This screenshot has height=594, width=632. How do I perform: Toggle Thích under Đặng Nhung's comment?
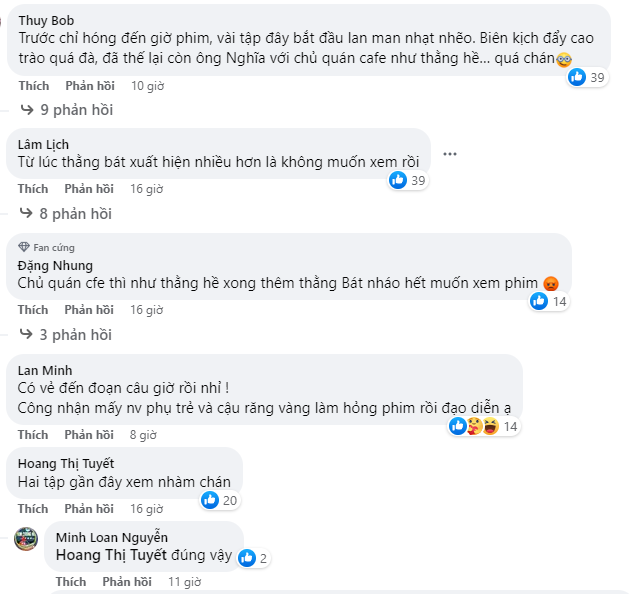(33, 309)
